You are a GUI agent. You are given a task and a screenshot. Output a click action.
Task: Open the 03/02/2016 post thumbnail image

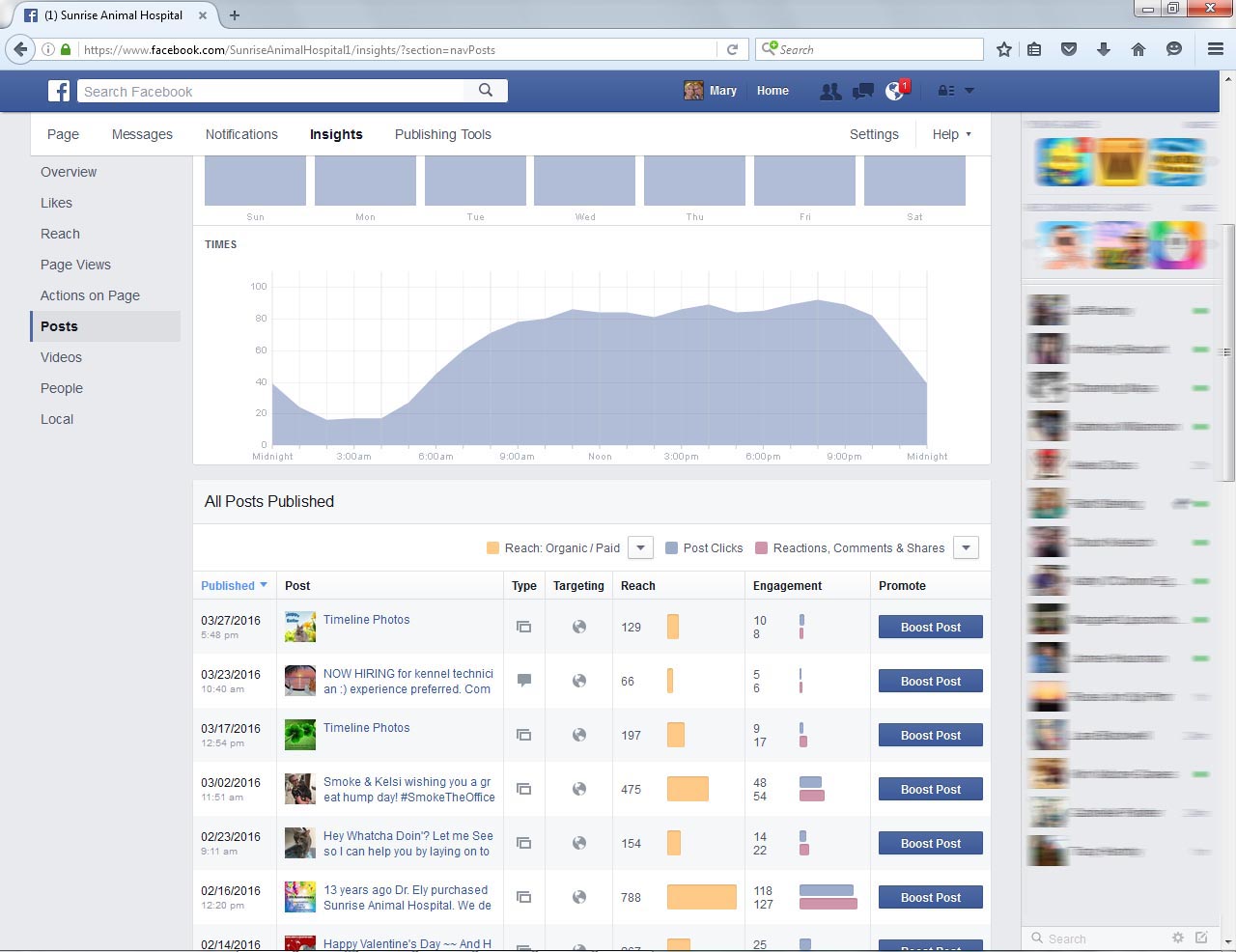click(x=300, y=789)
